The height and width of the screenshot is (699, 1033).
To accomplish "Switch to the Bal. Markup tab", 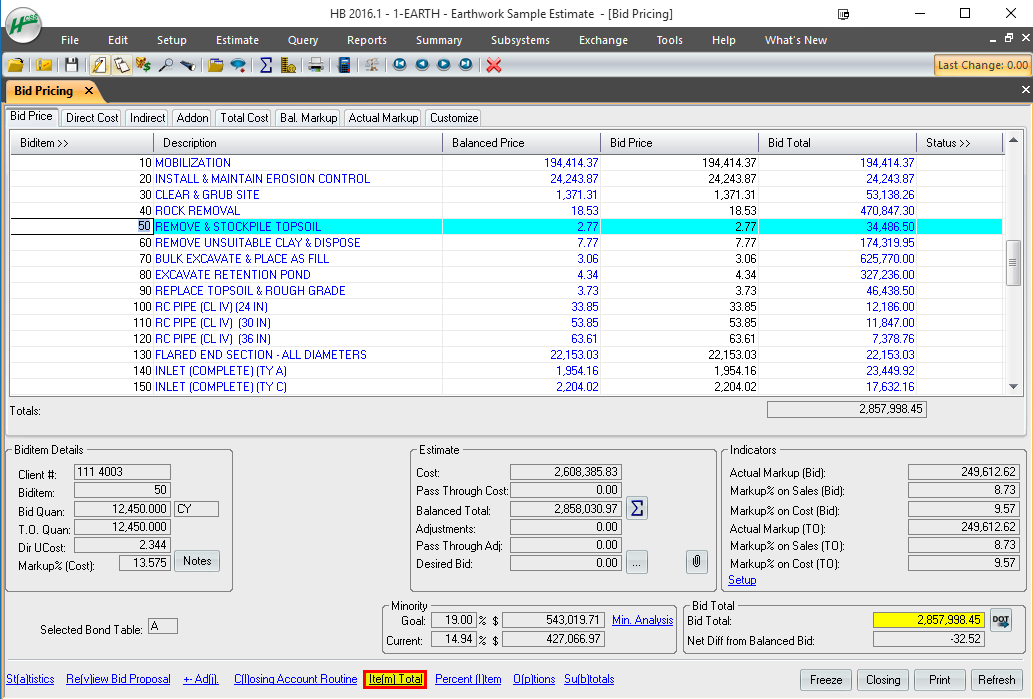I will pyautogui.click(x=308, y=118).
